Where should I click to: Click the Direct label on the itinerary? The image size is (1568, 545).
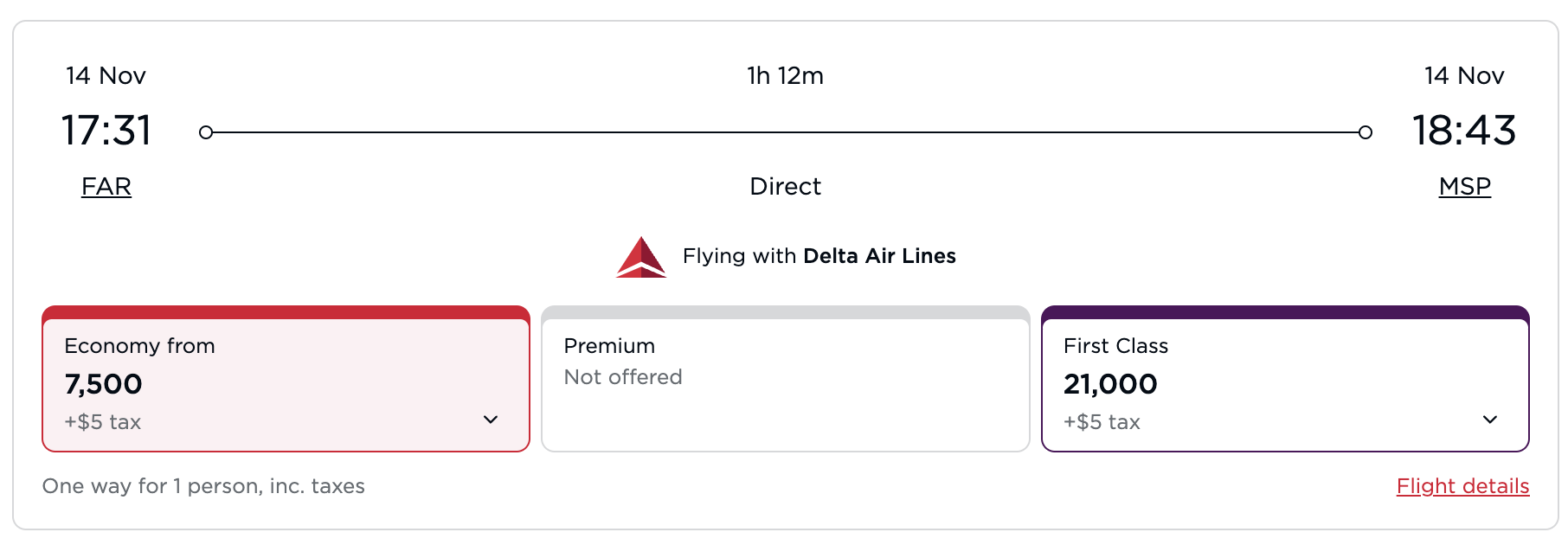(x=786, y=186)
